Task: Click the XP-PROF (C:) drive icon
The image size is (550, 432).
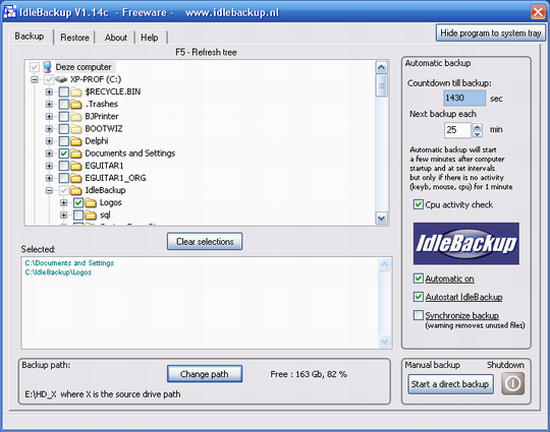Action: (x=61, y=79)
